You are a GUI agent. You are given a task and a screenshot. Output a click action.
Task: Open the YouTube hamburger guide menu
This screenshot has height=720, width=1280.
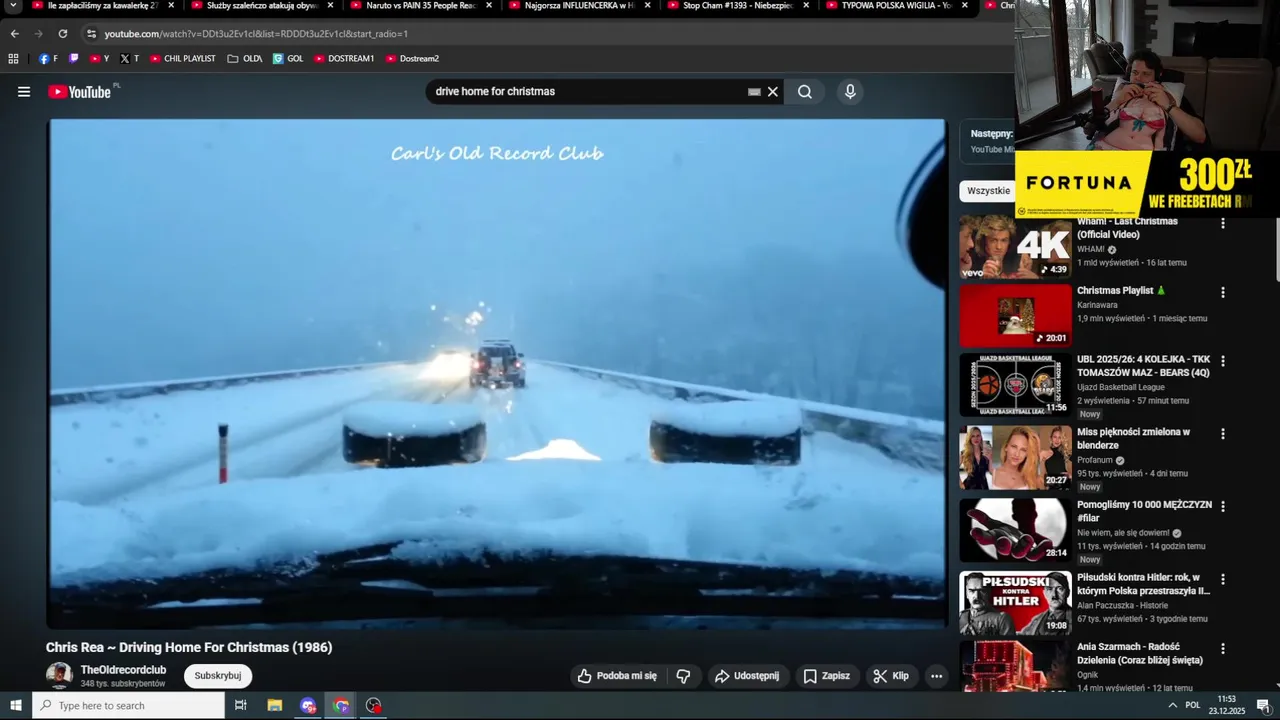24,92
